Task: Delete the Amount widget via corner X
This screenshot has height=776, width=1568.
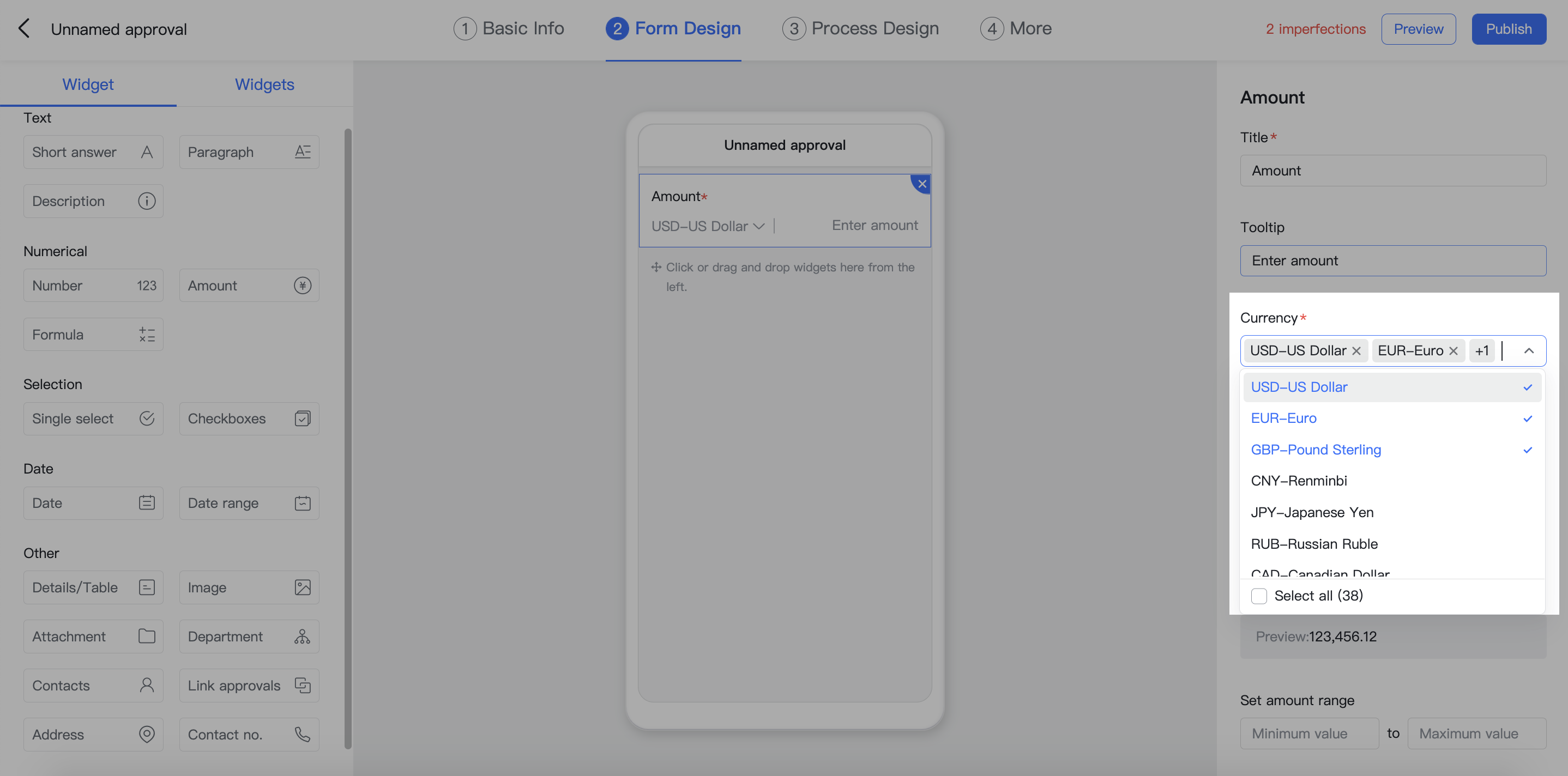Action: pos(921,184)
